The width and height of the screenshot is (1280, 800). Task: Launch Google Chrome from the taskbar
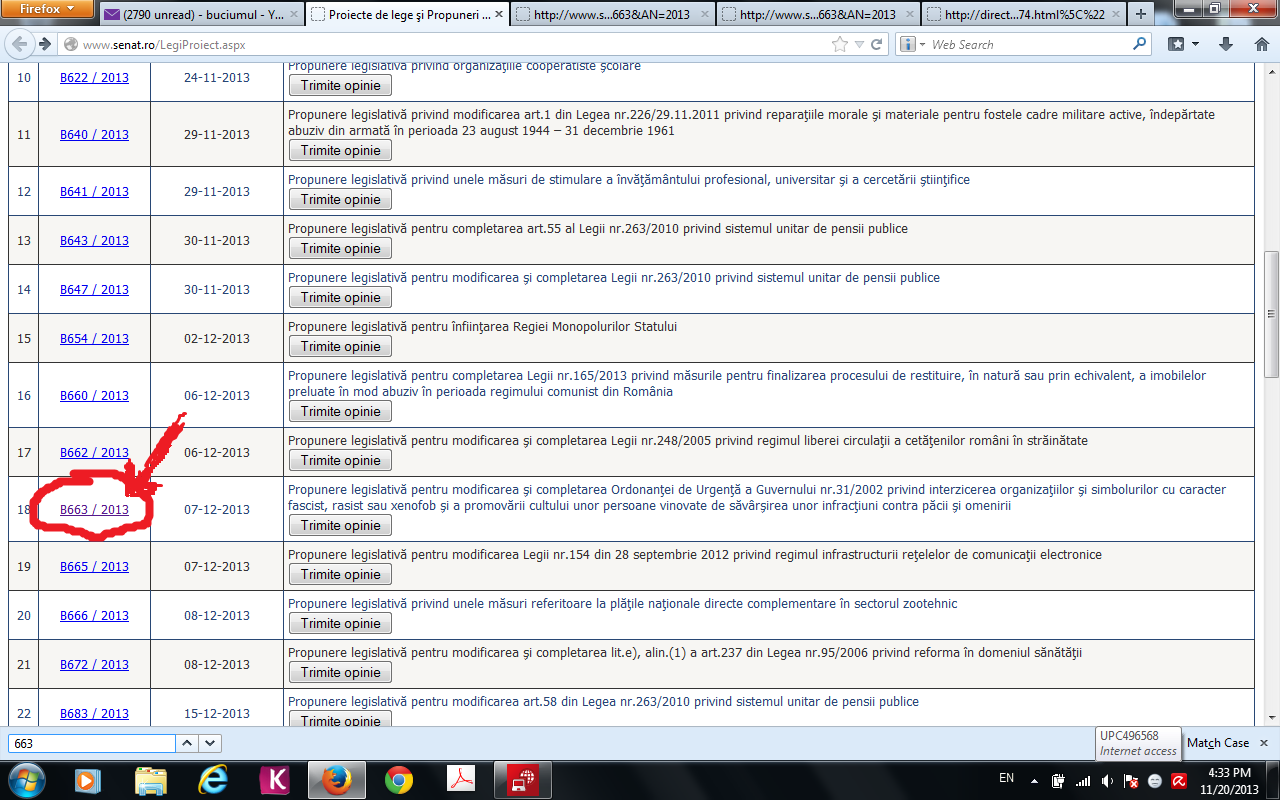coord(399,779)
